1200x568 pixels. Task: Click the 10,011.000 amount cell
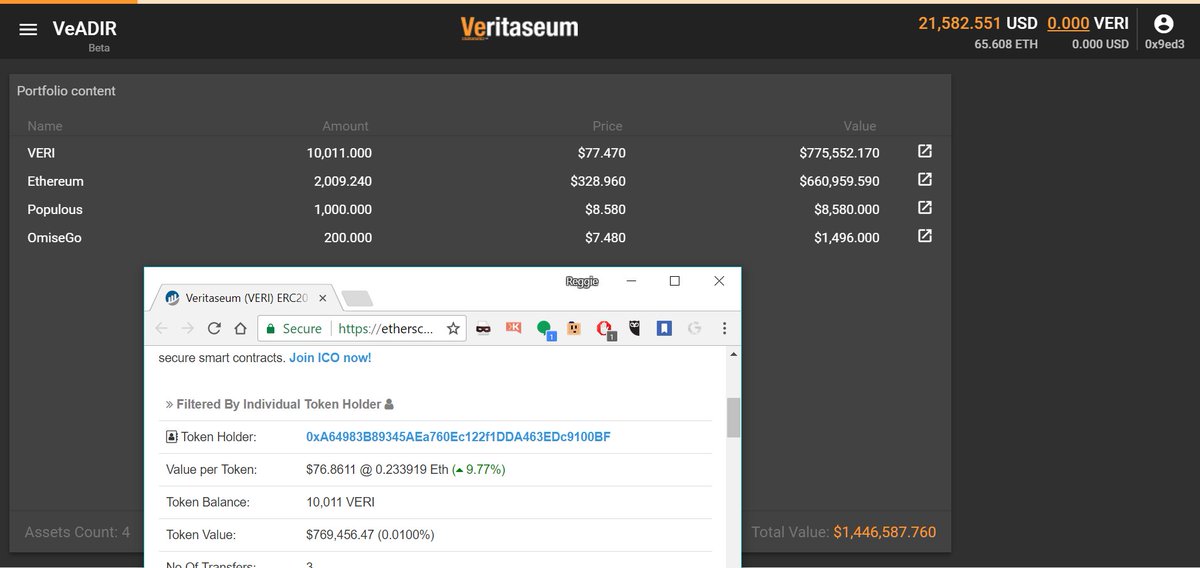click(x=339, y=153)
